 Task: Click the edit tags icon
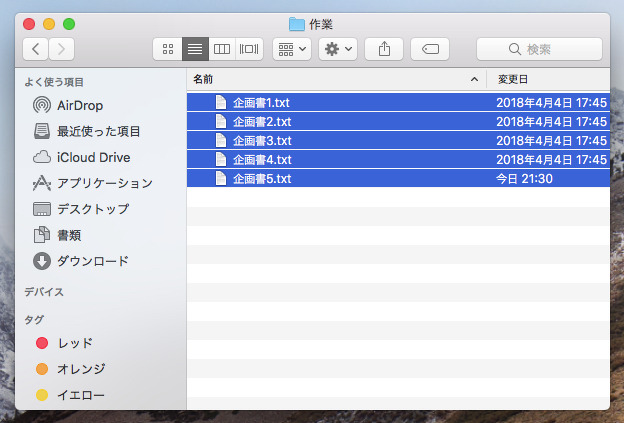coord(430,48)
